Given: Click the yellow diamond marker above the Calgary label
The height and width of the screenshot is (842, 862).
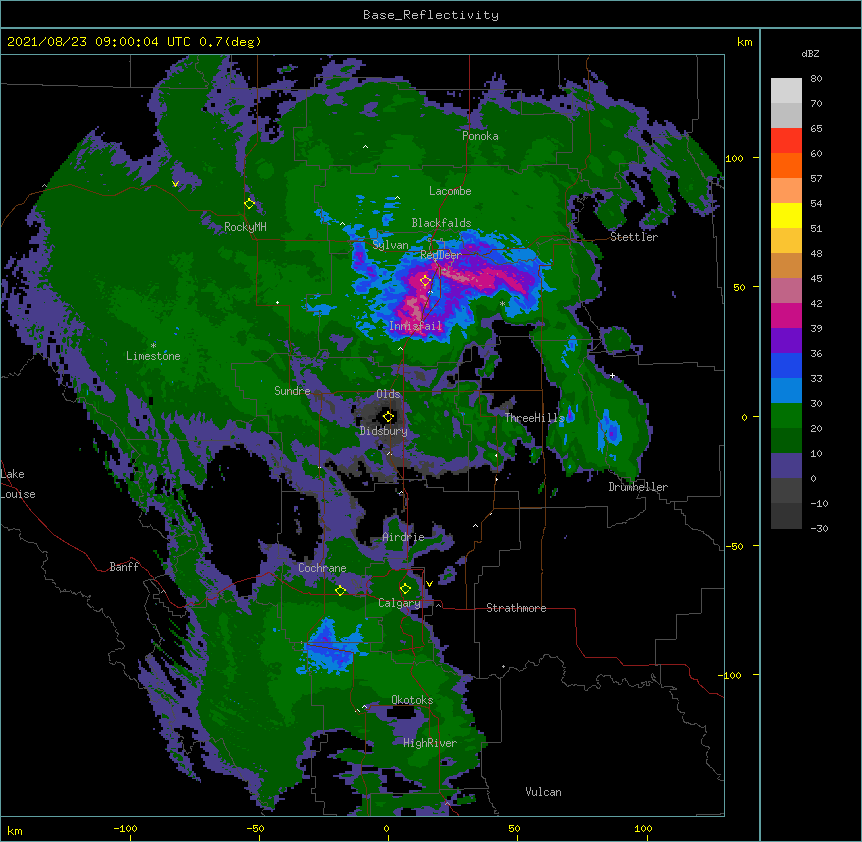Looking at the screenshot, I should tap(405, 589).
